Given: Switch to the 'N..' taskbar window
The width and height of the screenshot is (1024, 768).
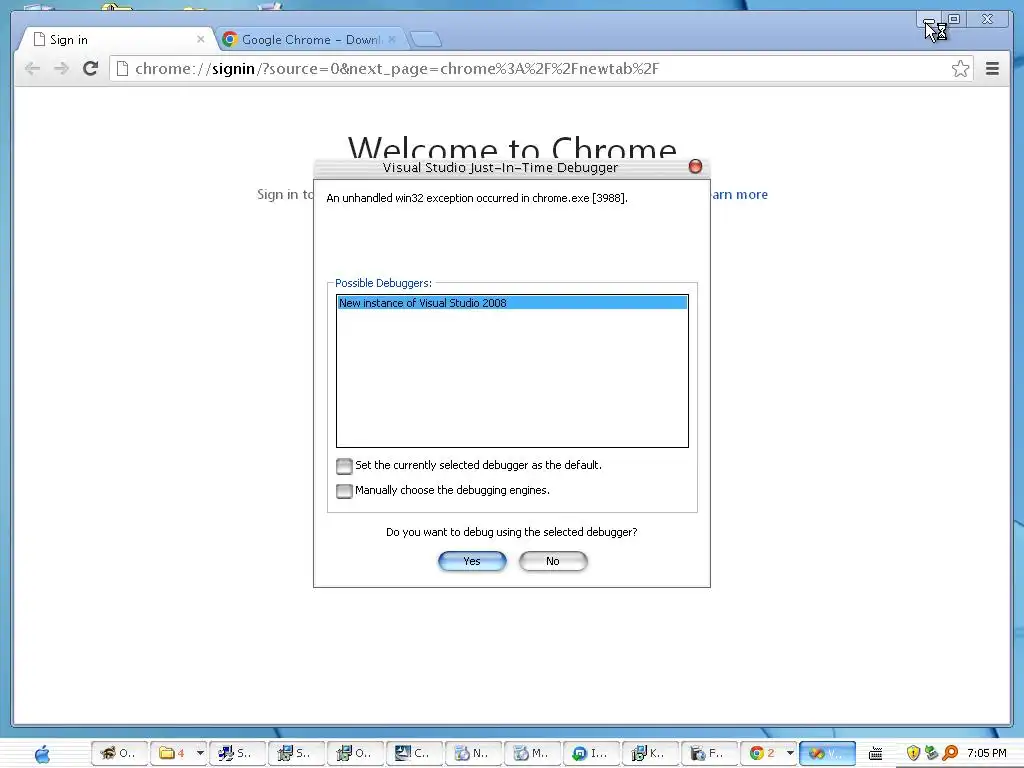Looking at the screenshot, I should point(473,754).
